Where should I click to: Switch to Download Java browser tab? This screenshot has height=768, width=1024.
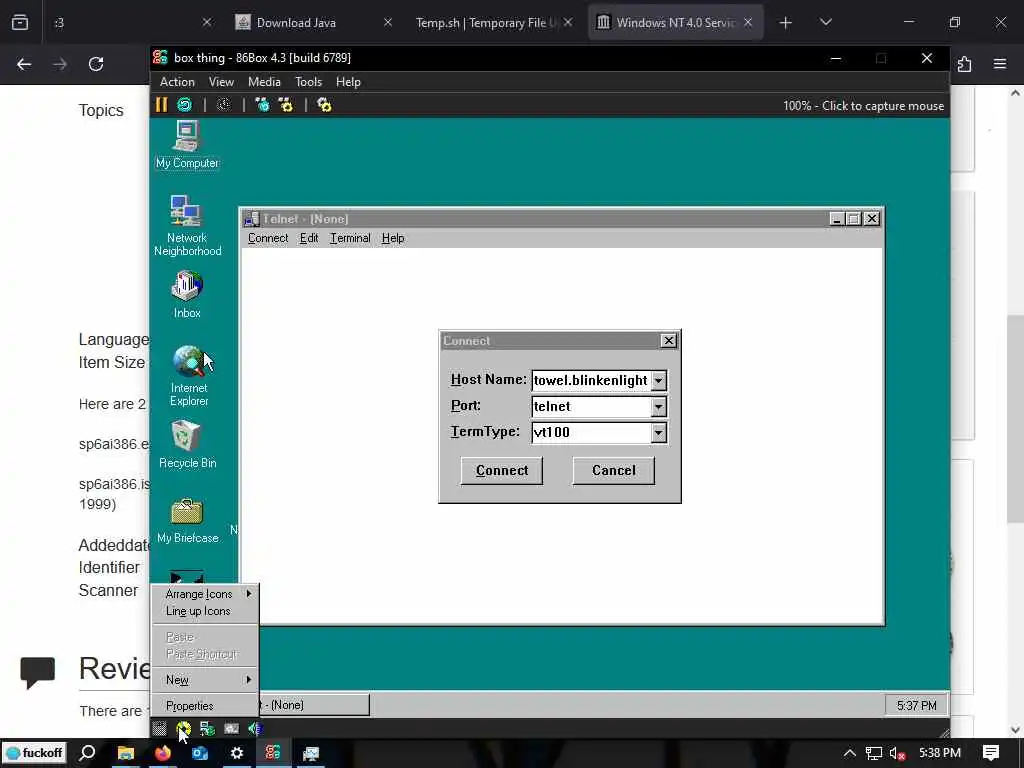point(313,22)
